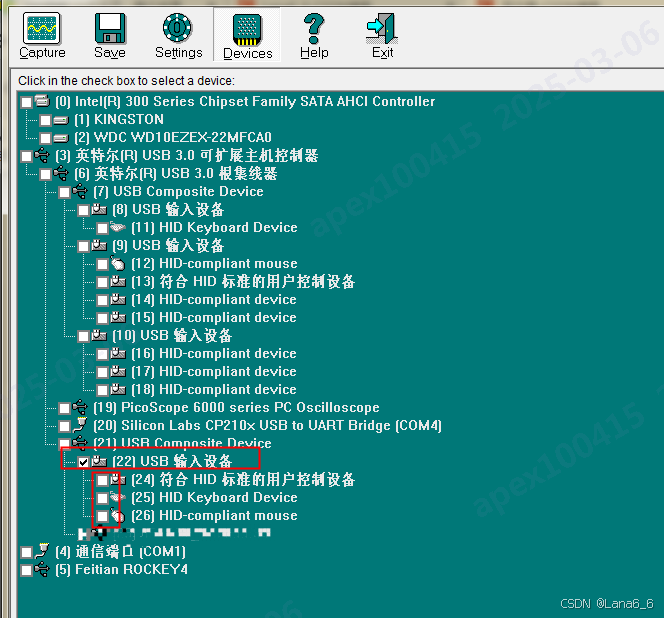This screenshot has width=664, height=618.
Task: Click mouse icon of [26] HID-compliant mouse
Action: [118, 515]
